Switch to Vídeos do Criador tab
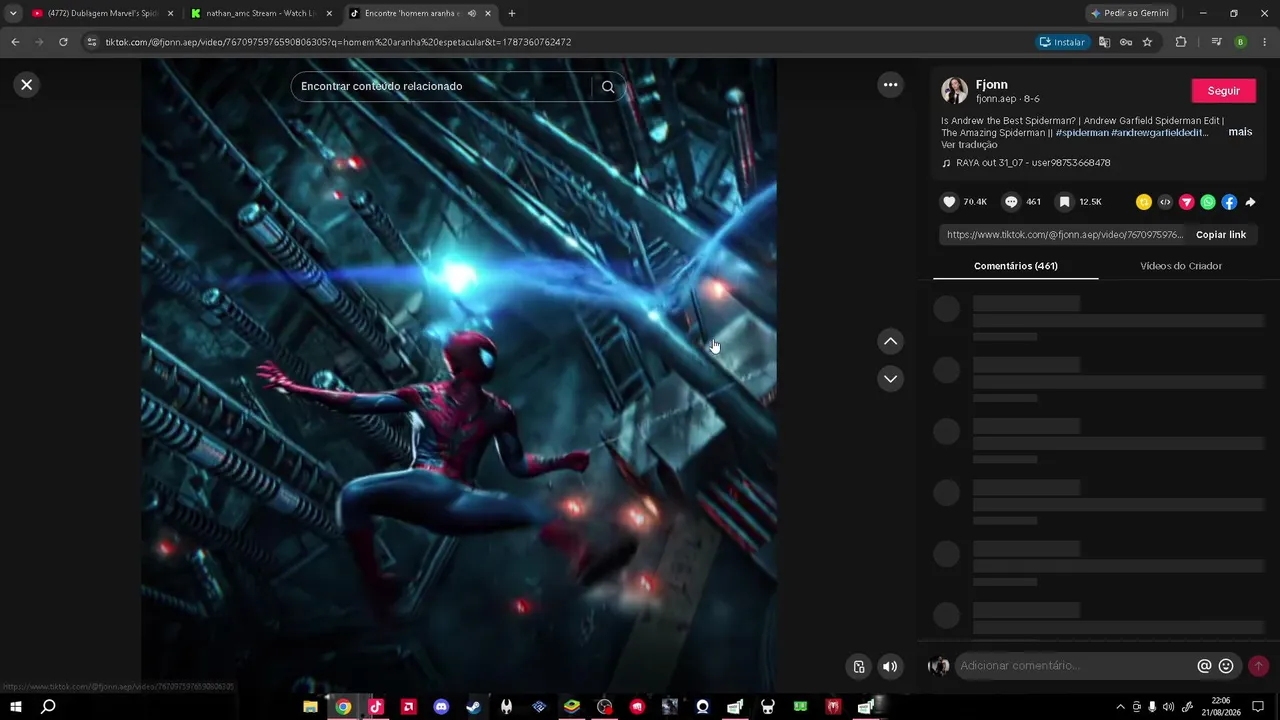The width and height of the screenshot is (1280, 720). (1181, 266)
